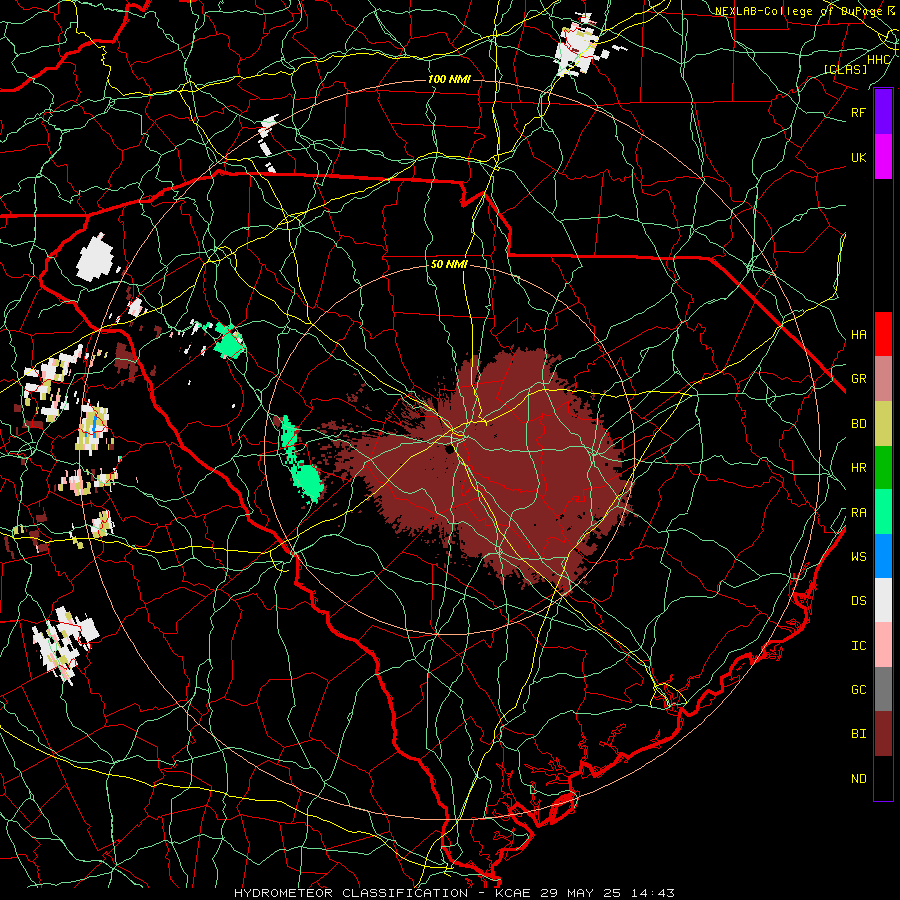The height and width of the screenshot is (900, 900).
Task: Click the RF legend label
Action: pyautogui.click(x=859, y=112)
